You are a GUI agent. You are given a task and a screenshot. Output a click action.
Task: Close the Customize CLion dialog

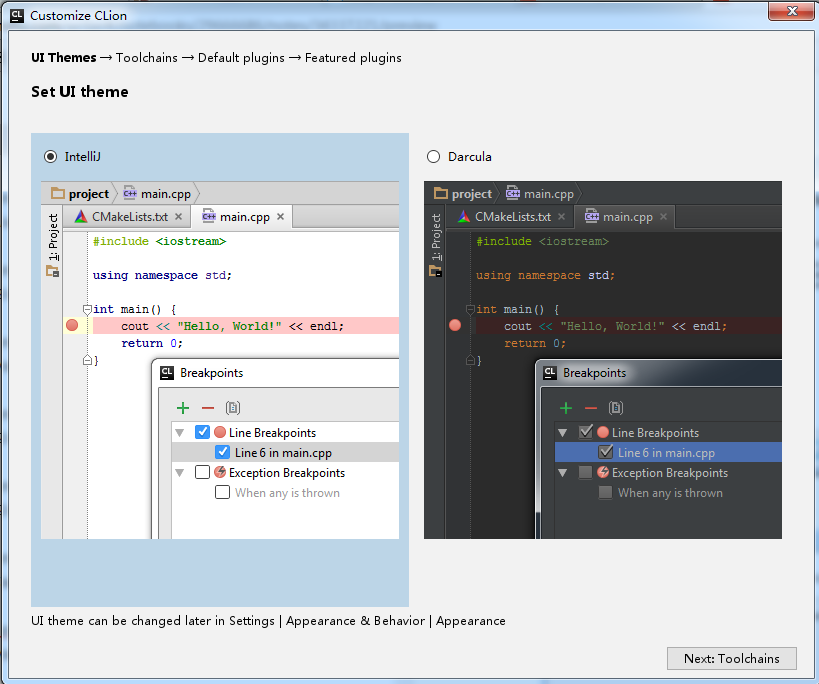click(x=791, y=11)
